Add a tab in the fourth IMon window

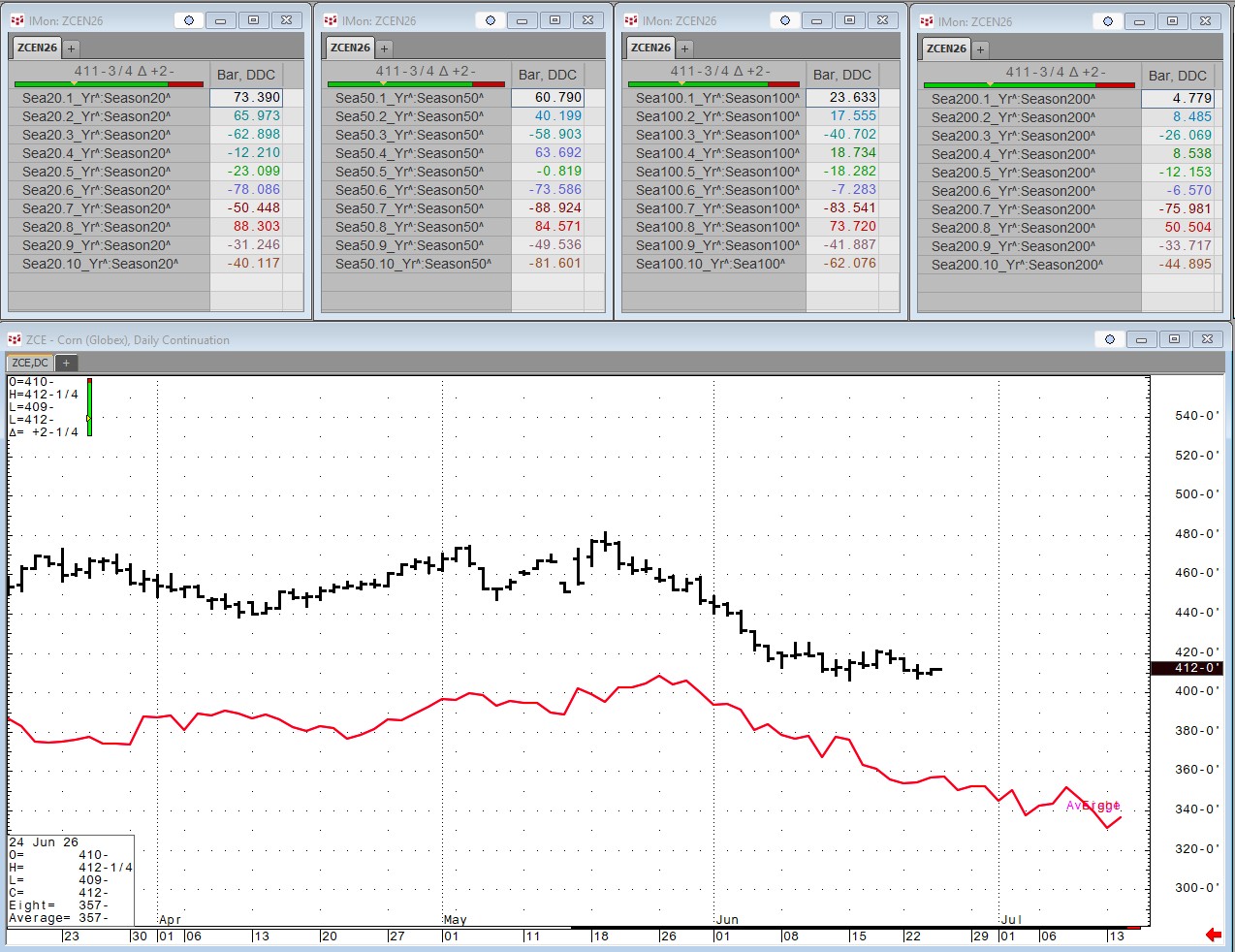point(980,49)
